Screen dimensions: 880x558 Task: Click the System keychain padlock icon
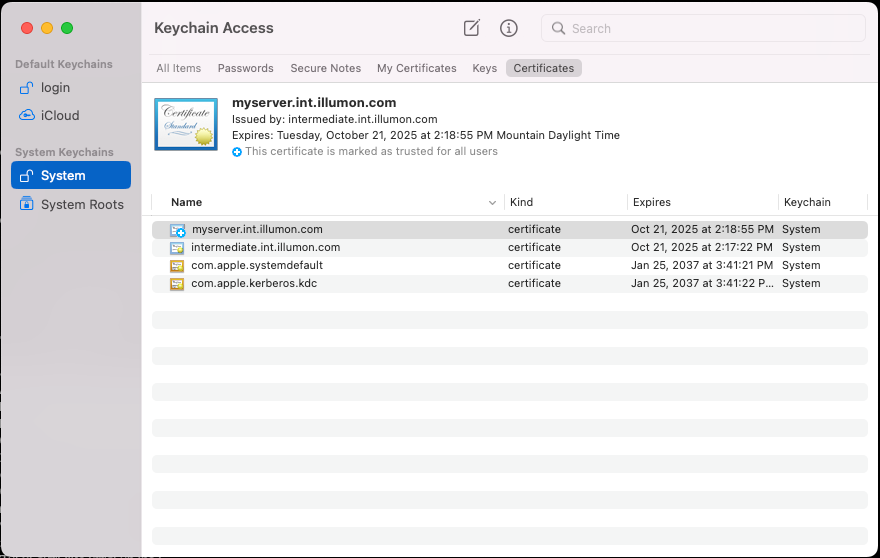(x=26, y=176)
